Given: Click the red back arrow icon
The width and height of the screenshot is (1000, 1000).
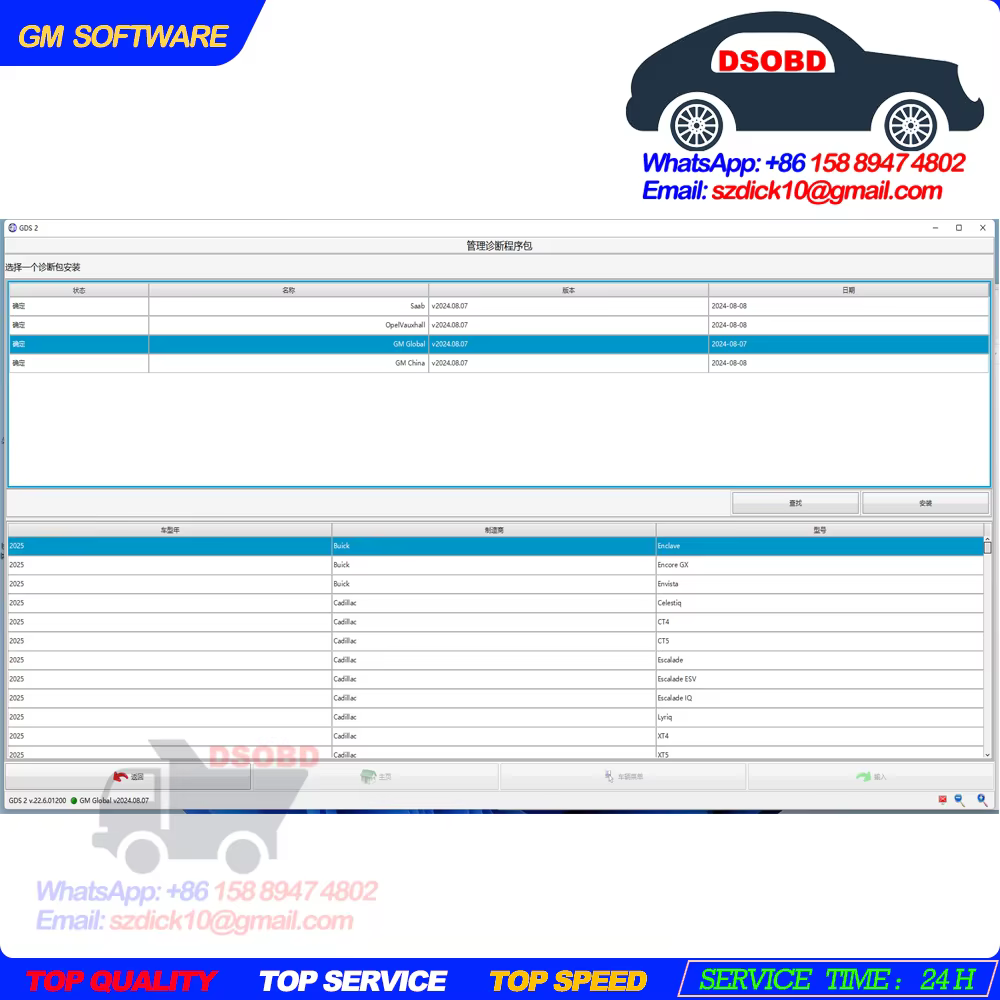Looking at the screenshot, I should (121, 776).
